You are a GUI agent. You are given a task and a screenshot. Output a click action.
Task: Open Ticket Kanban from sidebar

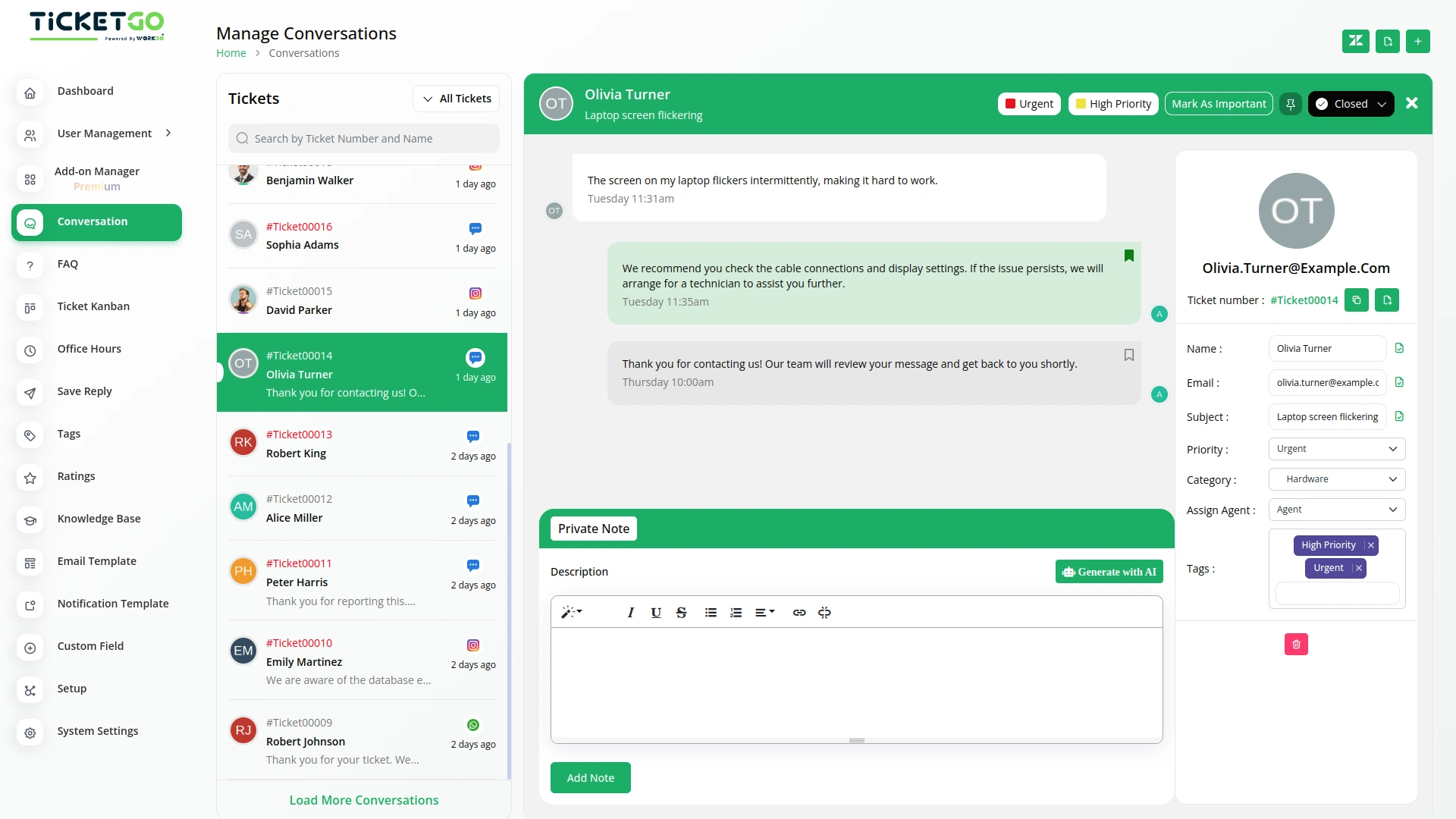pyautogui.click(x=93, y=306)
